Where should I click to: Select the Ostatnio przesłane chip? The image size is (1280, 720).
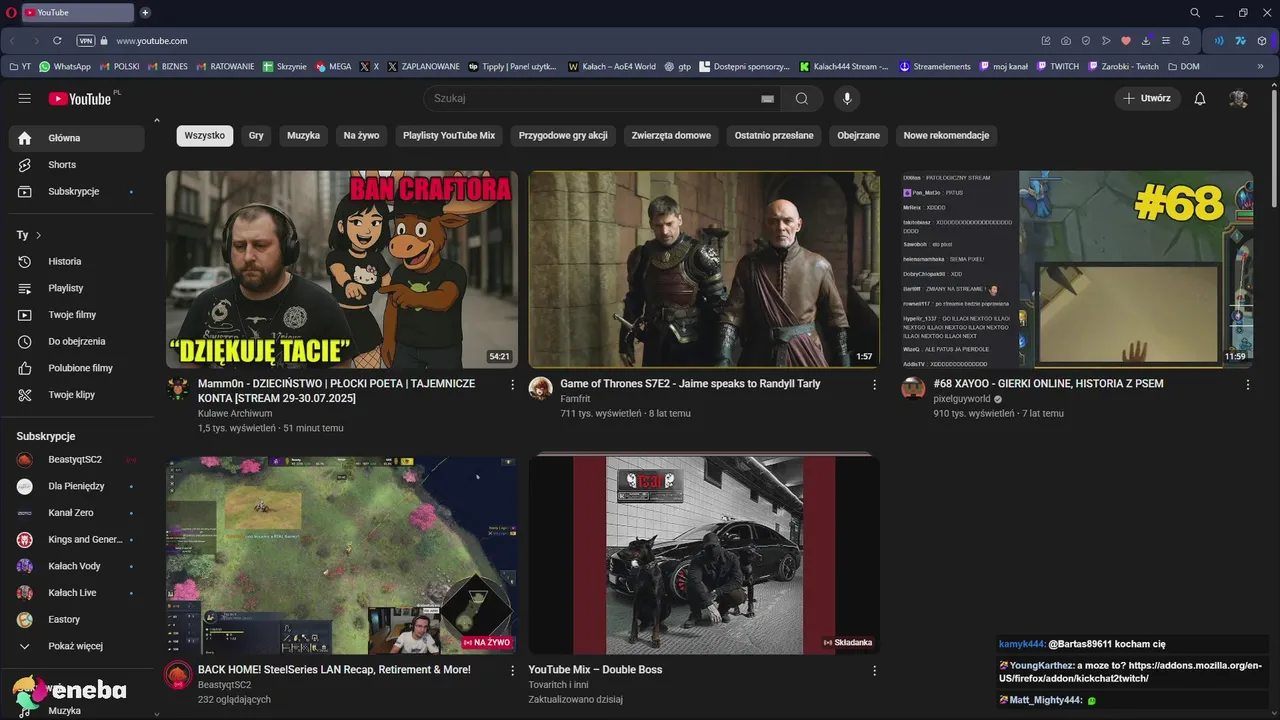[x=774, y=135]
